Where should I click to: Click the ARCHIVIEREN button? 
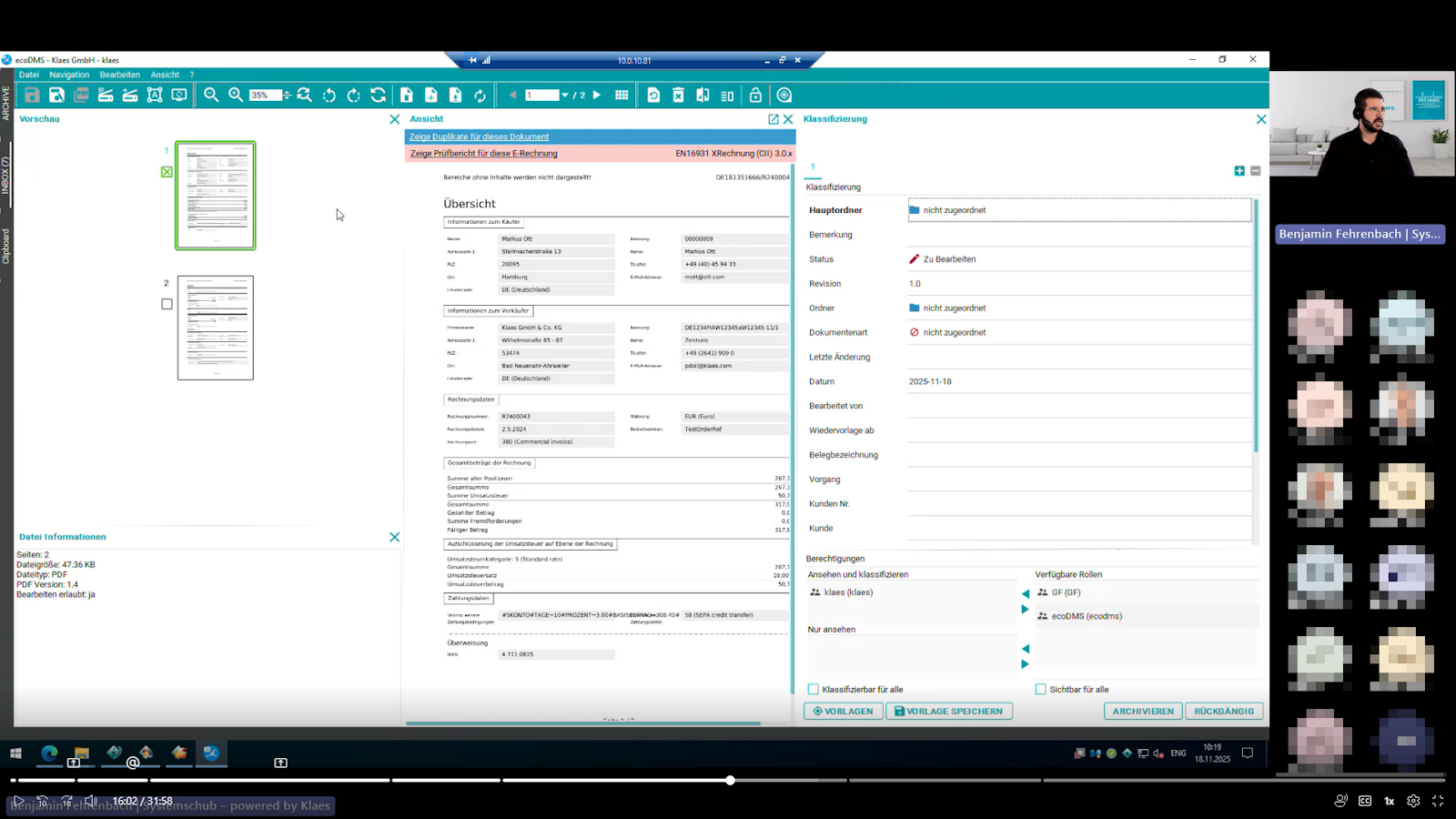1143,712
